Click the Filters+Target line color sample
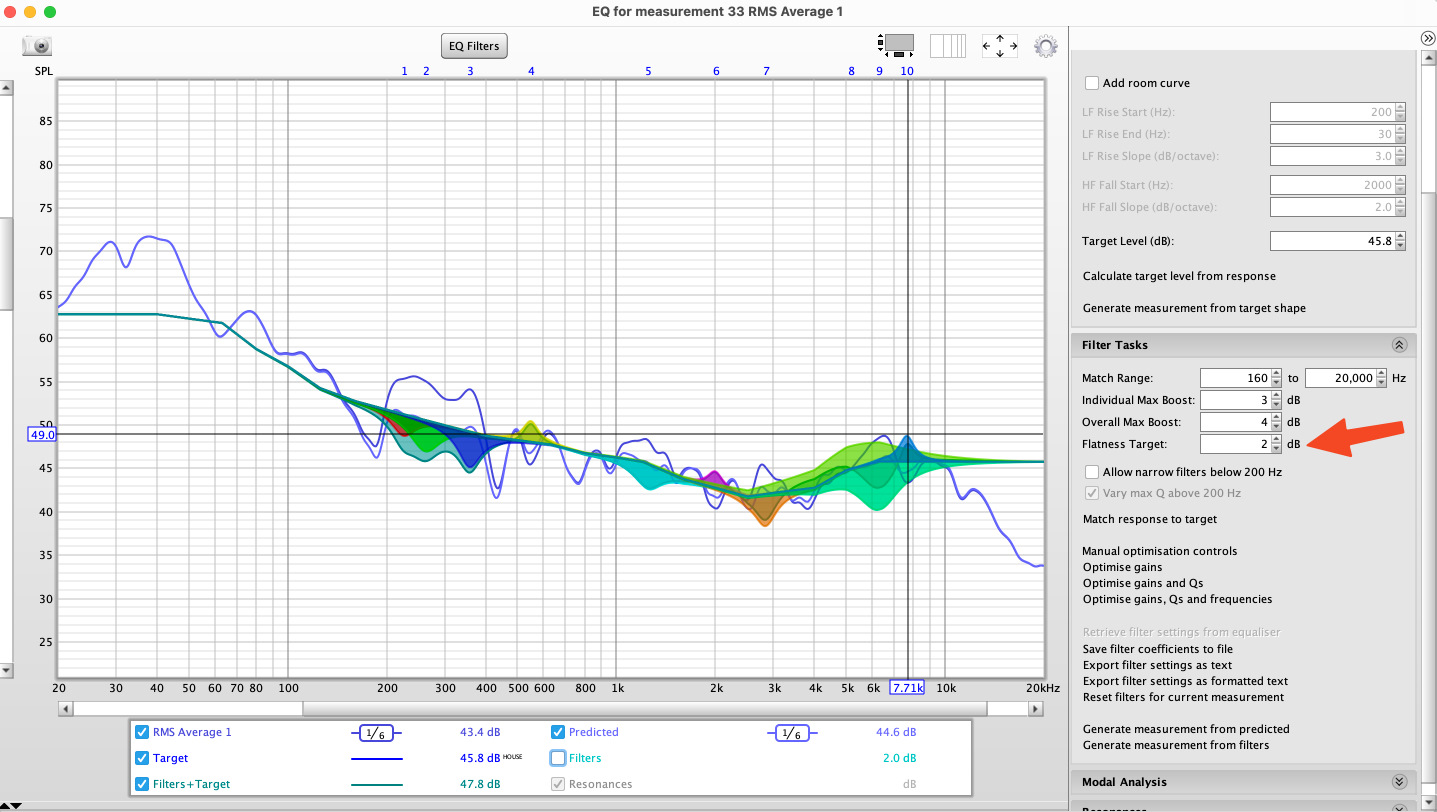The height and width of the screenshot is (812, 1437). (x=376, y=785)
